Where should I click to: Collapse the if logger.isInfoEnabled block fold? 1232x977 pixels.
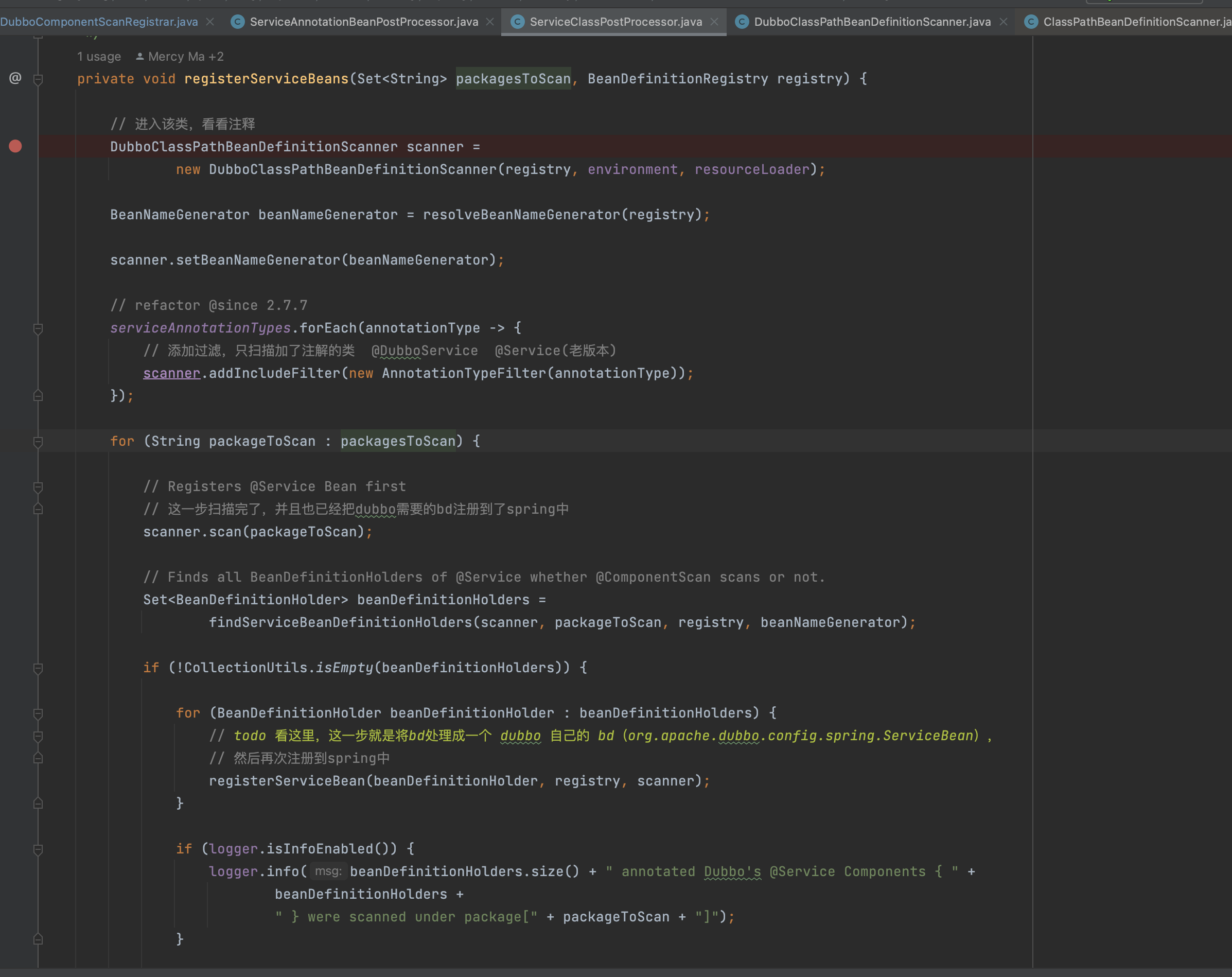(x=38, y=849)
